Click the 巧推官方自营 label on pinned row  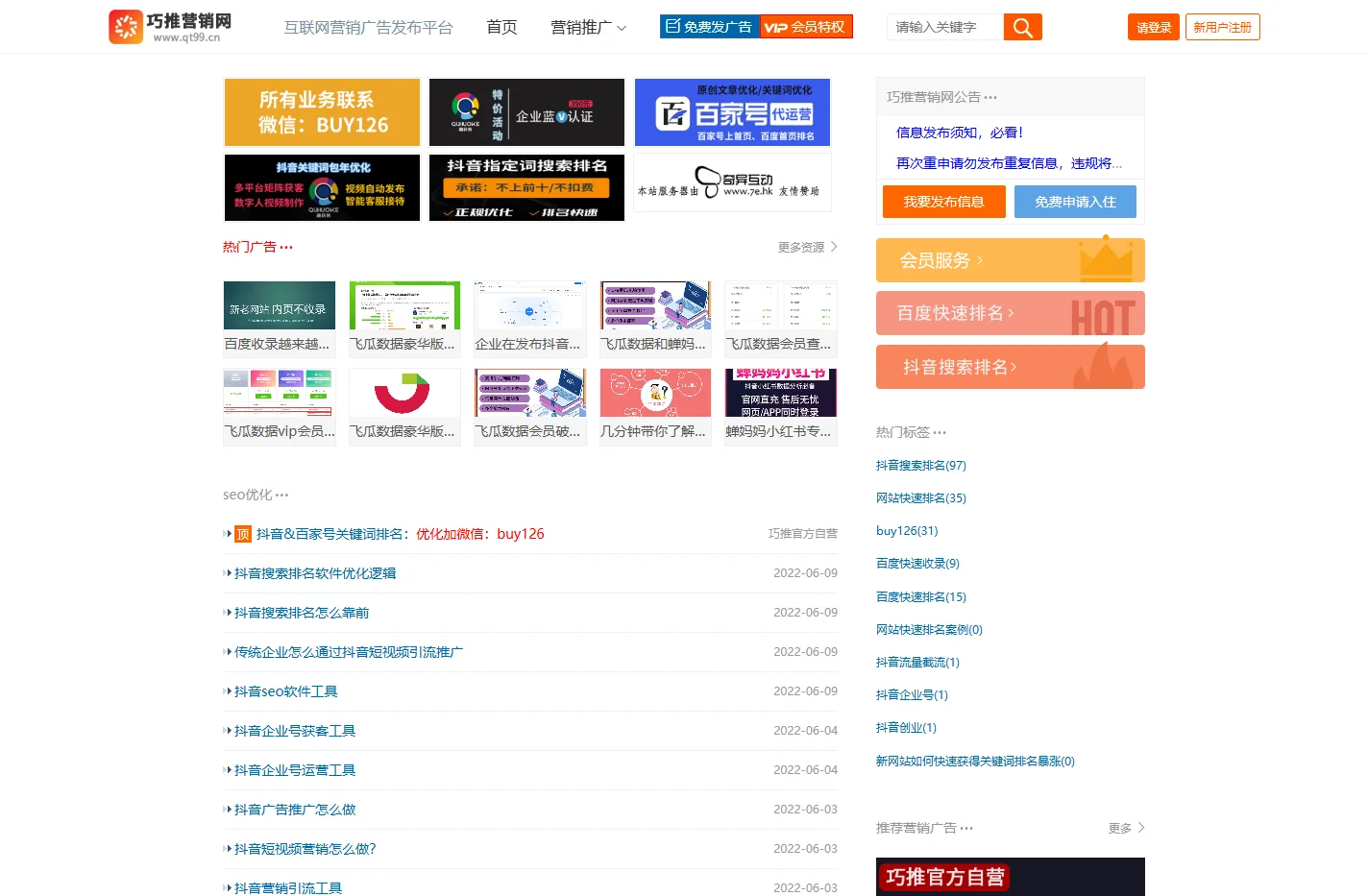803,534
